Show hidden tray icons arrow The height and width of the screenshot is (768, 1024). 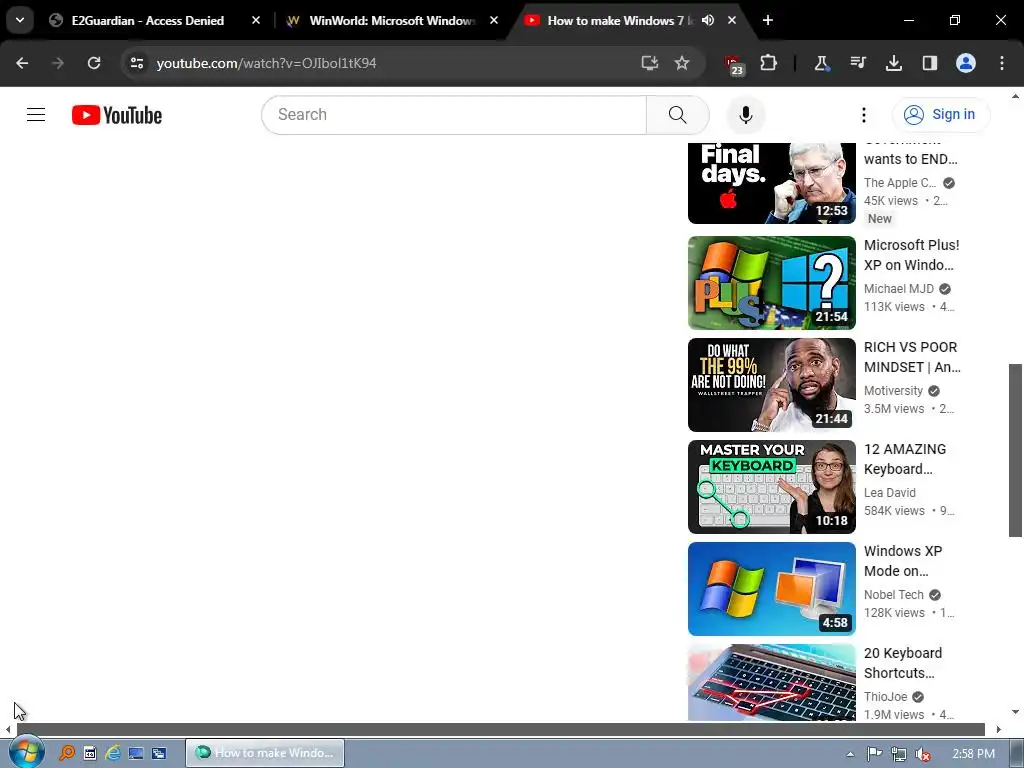pyautogui.click(x=850, y=754)
